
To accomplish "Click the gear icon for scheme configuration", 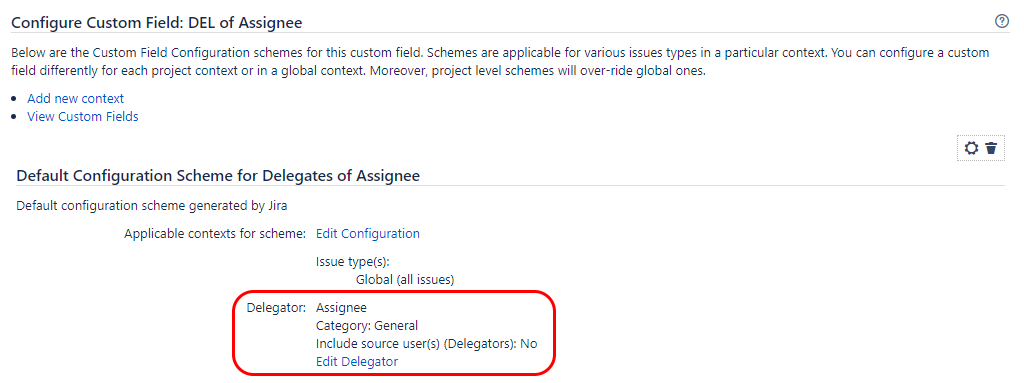I will click(972, 148).
